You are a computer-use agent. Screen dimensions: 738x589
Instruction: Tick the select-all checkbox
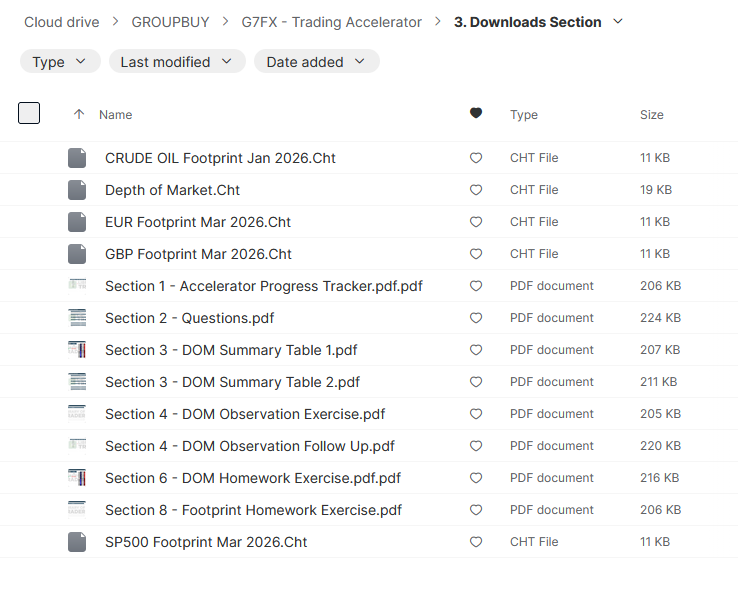tap(29, 114)
